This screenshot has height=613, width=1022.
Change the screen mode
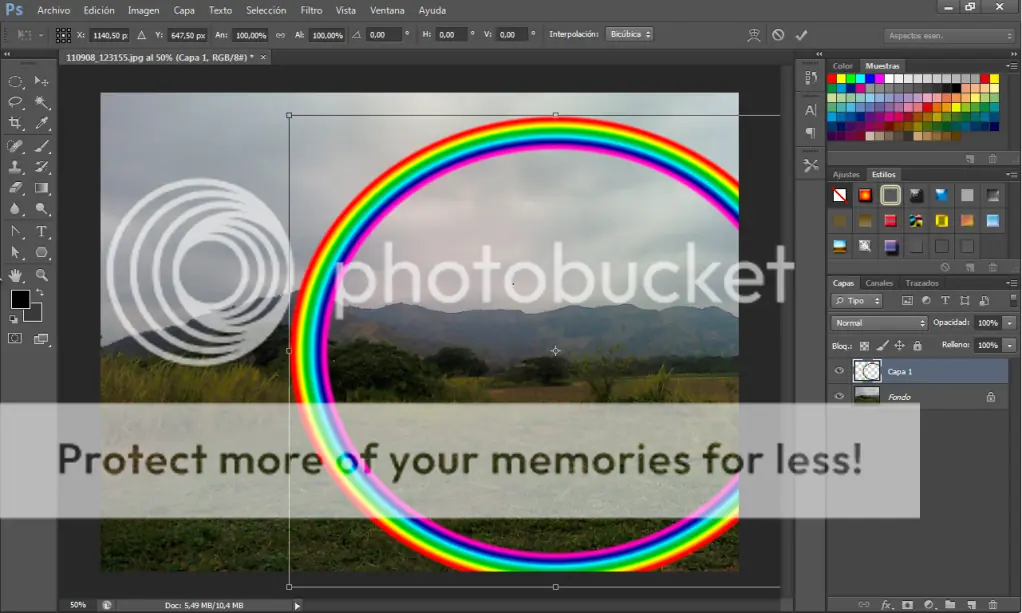(x=41, y=338)
